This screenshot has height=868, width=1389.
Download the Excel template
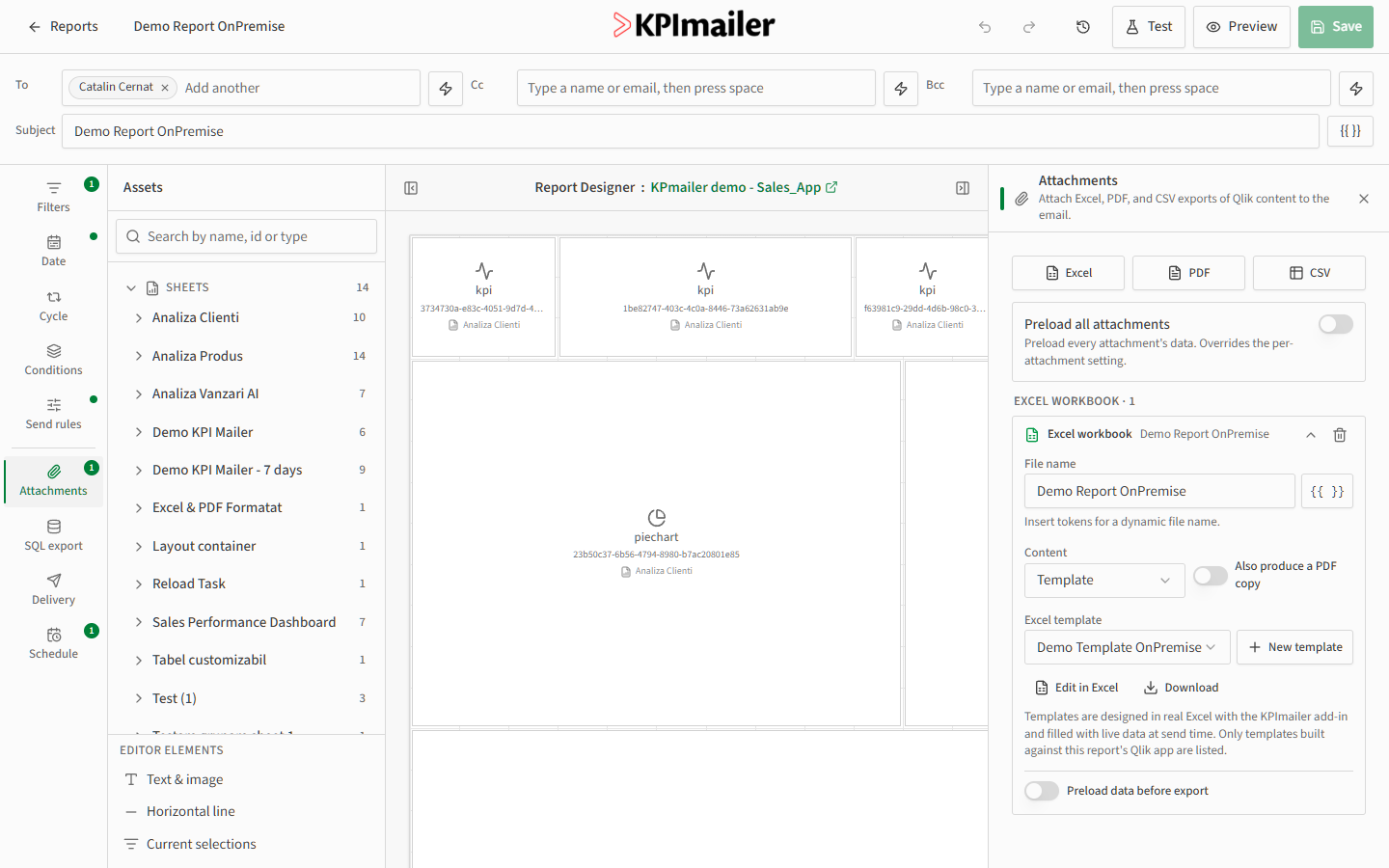pos(1181,688)
